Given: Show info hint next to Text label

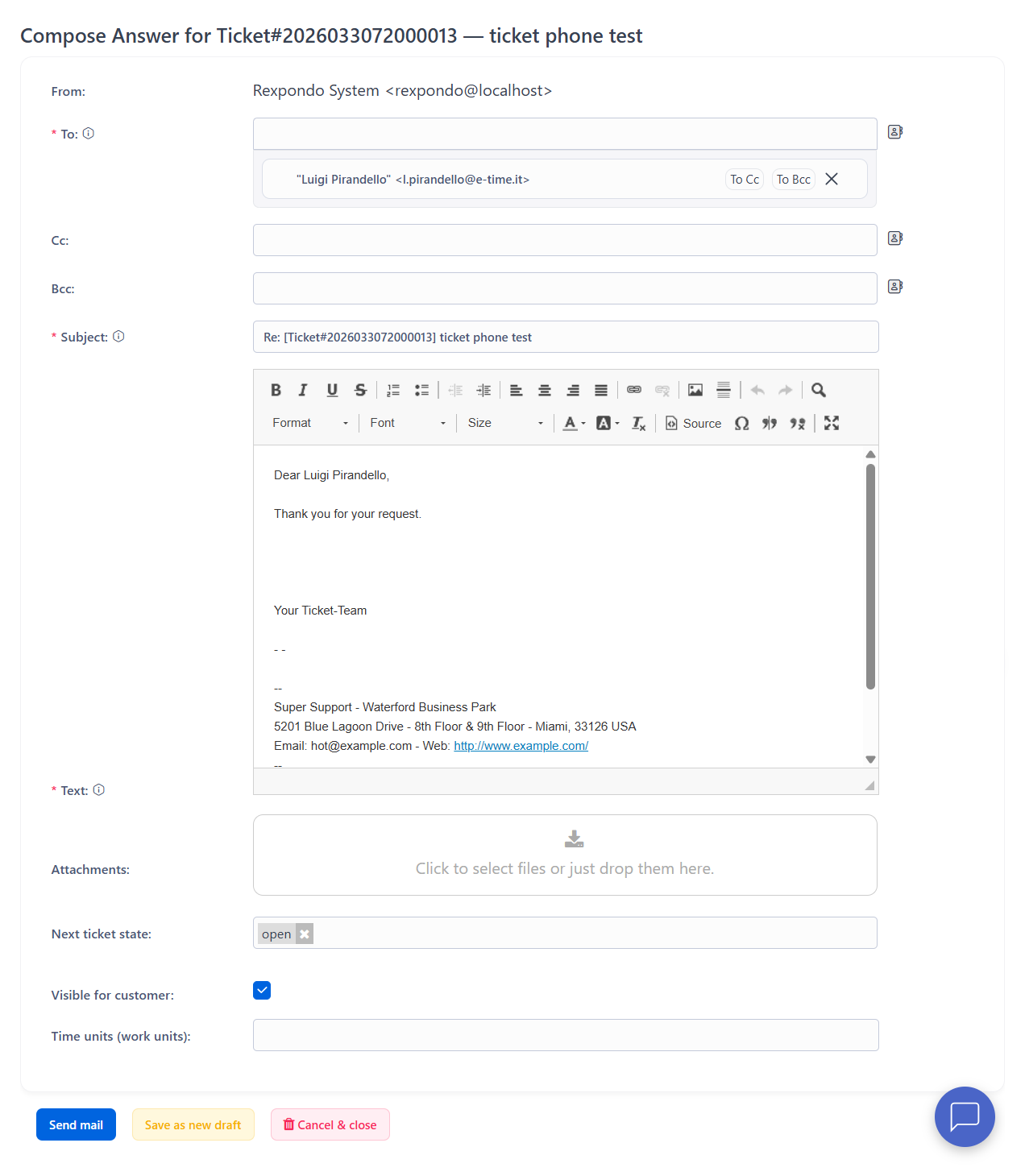Looking at the screenshot, I should [x=99, y=790].
